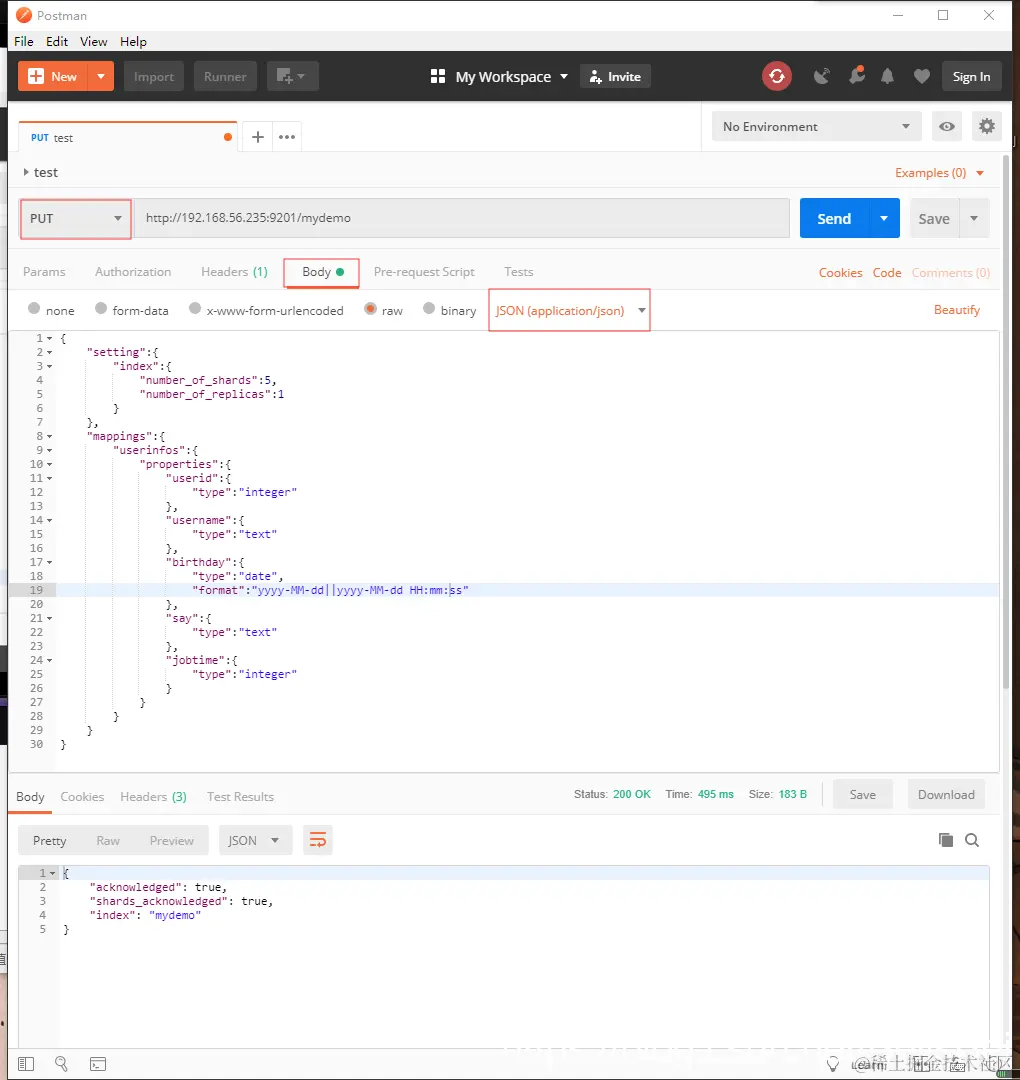Open Code snippet link
The height and width of the screenshot is (1080, 1020).
[x=887, y=272]
